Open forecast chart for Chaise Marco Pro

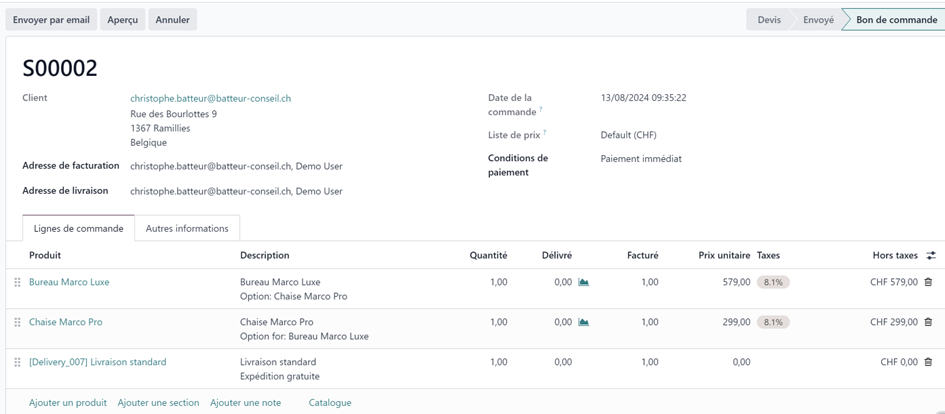coord(583,322)
